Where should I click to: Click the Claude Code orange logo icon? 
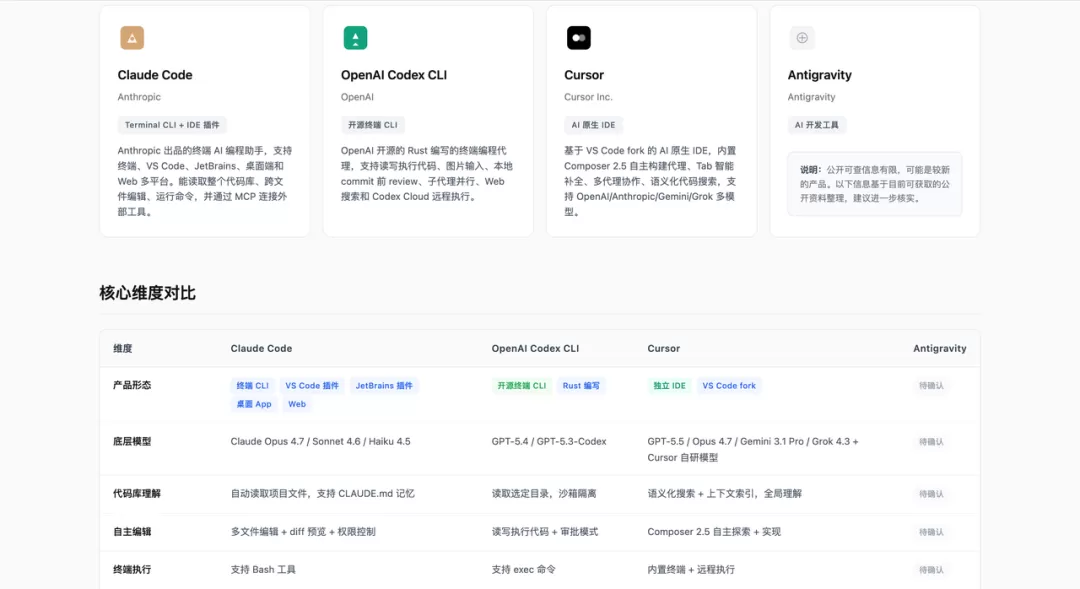[132, 38]
